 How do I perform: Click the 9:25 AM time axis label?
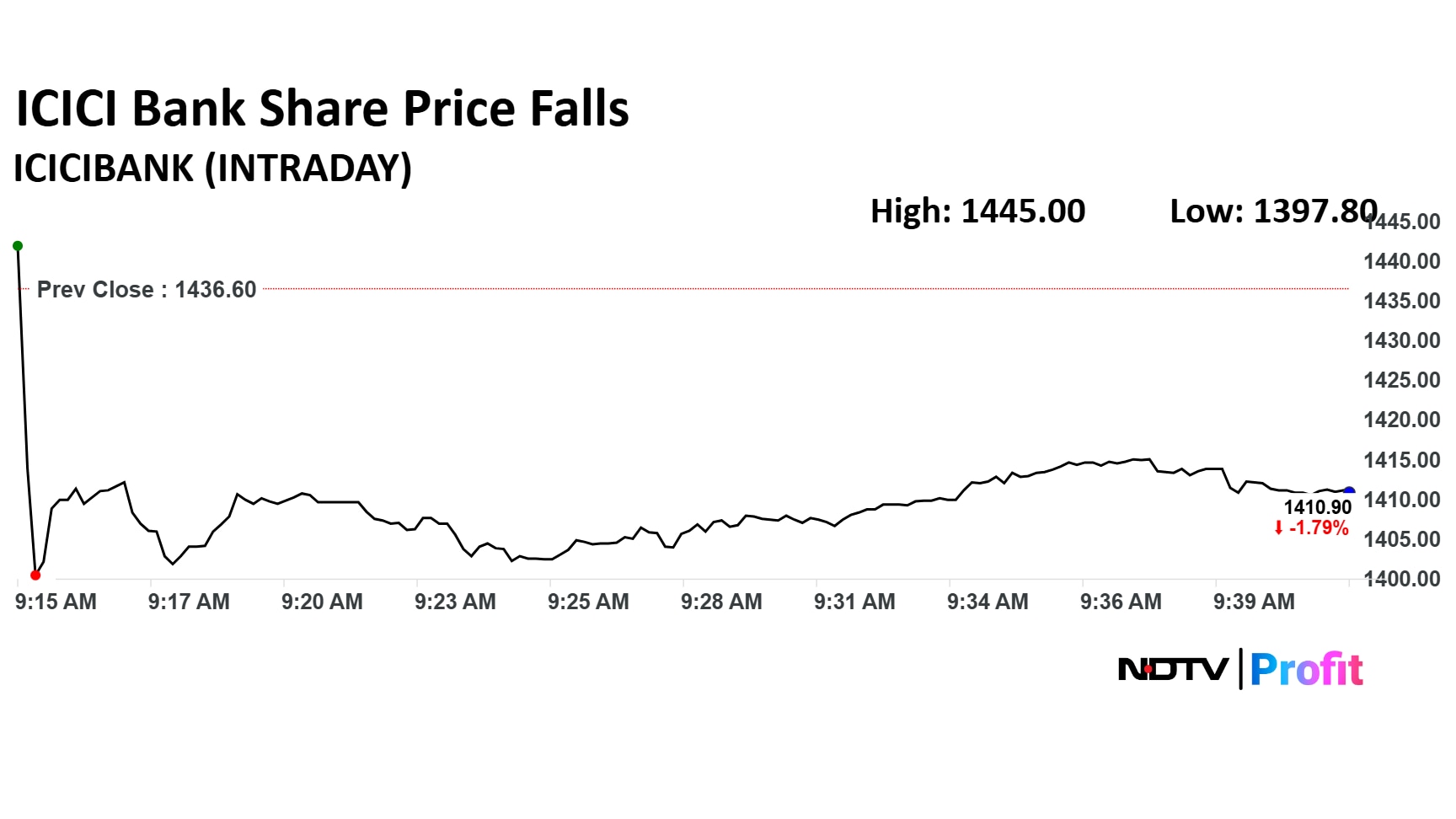pyautogui.click(x=588, y=602)
